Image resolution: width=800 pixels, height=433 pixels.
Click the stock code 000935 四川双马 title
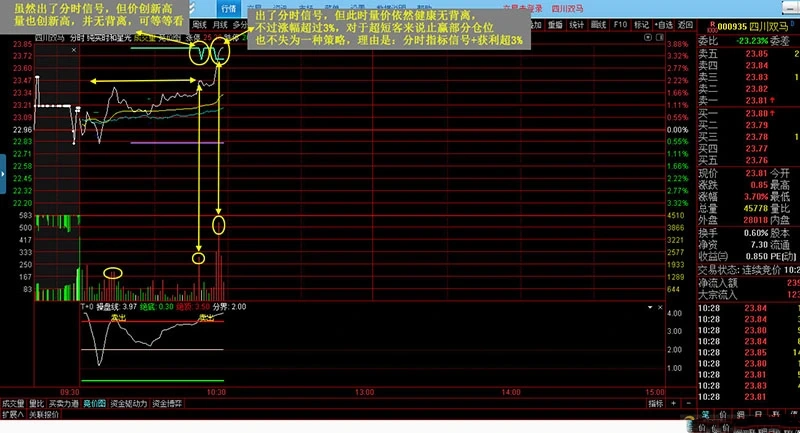tap(753, 27)
